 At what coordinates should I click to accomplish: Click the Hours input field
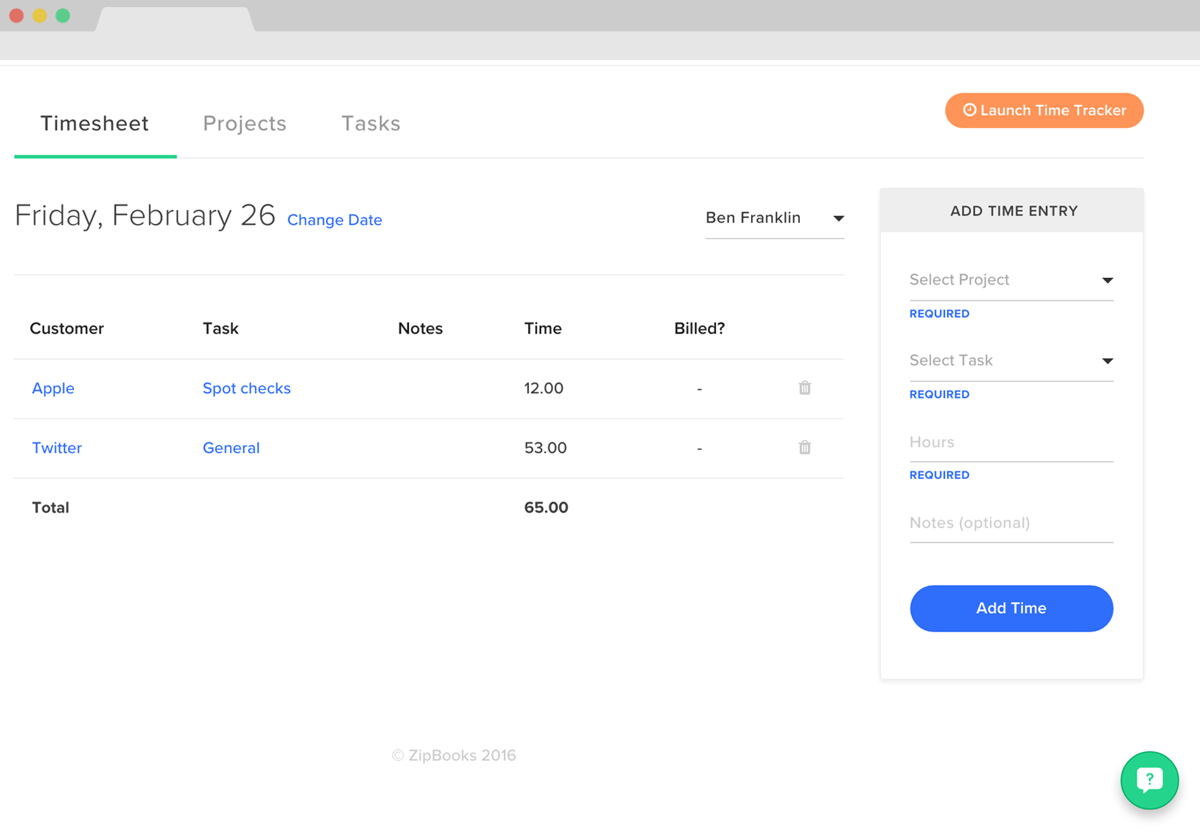coord(1010,442)
